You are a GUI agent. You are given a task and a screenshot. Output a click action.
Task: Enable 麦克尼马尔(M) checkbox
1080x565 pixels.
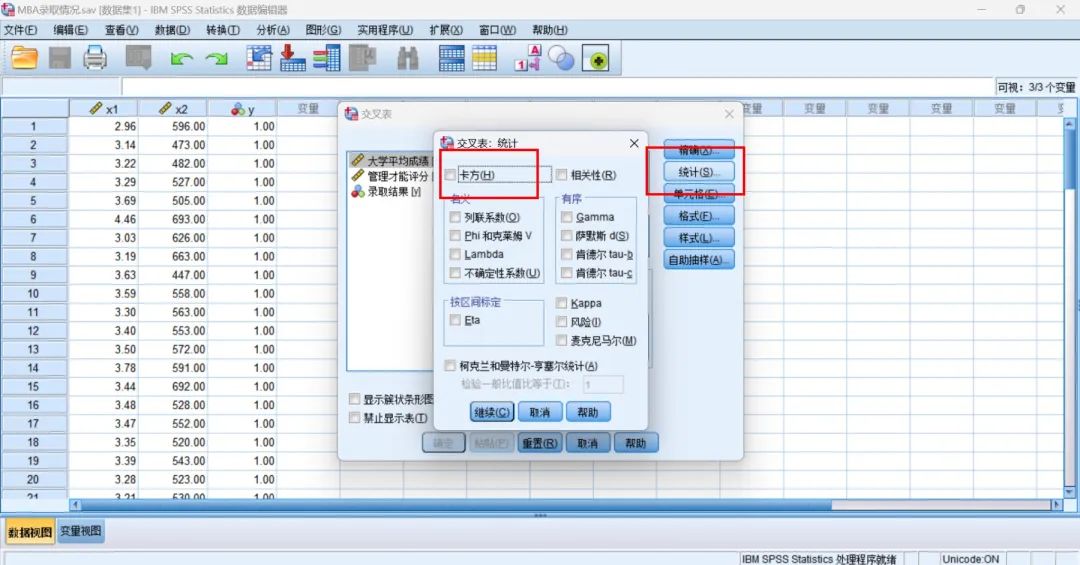pos(561,340)
